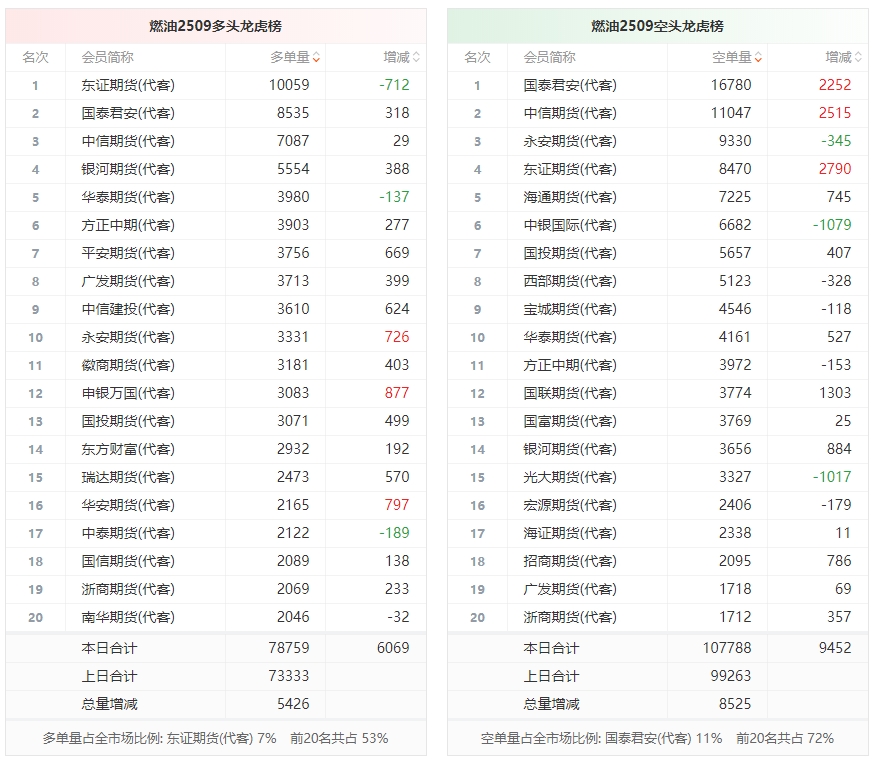Click 名次 header in long table
Screen dimensions: 877x759
pos(35,57)
